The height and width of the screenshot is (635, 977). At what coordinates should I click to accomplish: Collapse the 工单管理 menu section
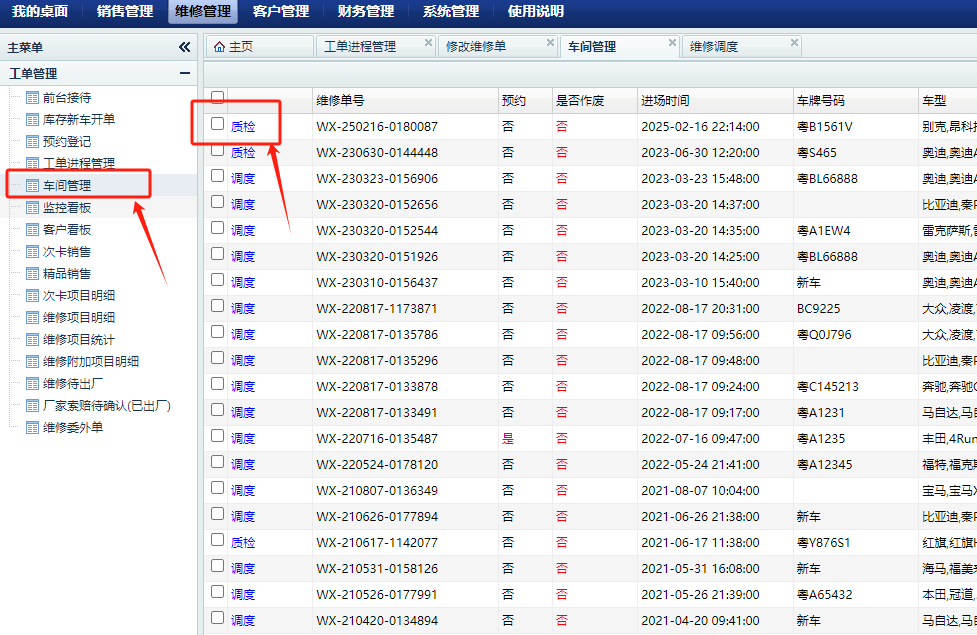[x=184, y=73]
